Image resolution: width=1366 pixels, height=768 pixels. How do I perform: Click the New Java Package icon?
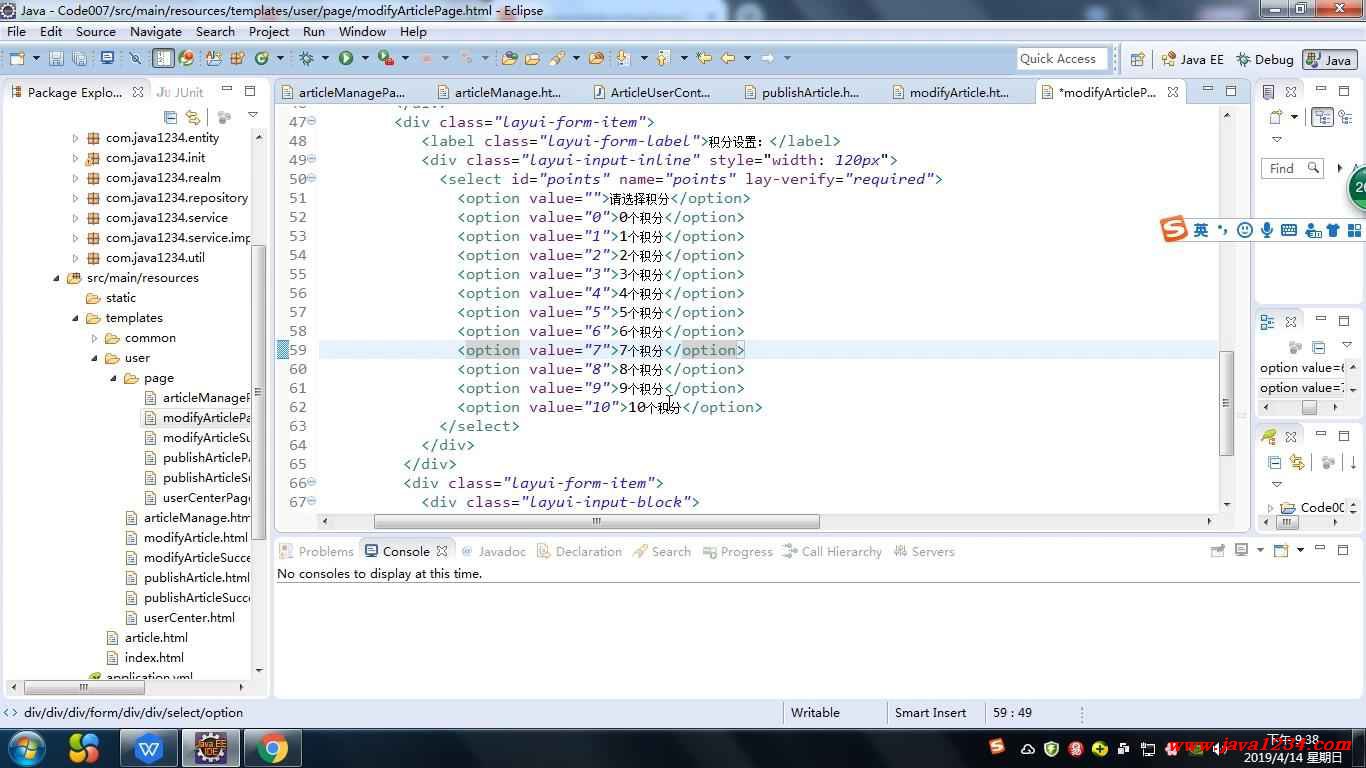pyautogui.click(x=237, y=58)
